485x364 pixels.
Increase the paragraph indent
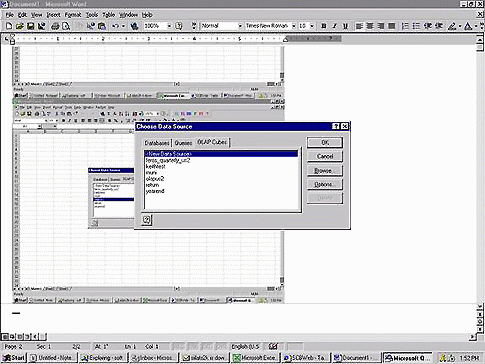coord(439,26)
